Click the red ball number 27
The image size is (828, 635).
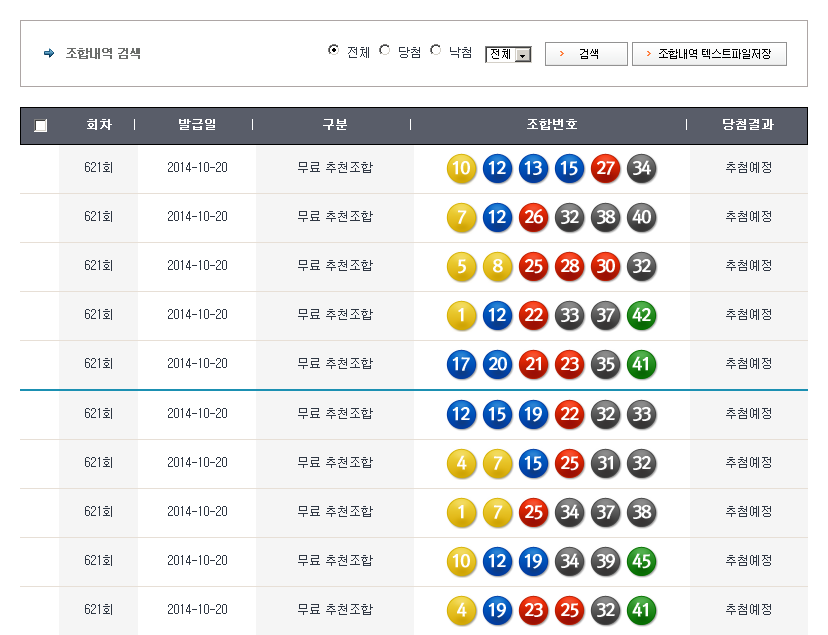605,168
